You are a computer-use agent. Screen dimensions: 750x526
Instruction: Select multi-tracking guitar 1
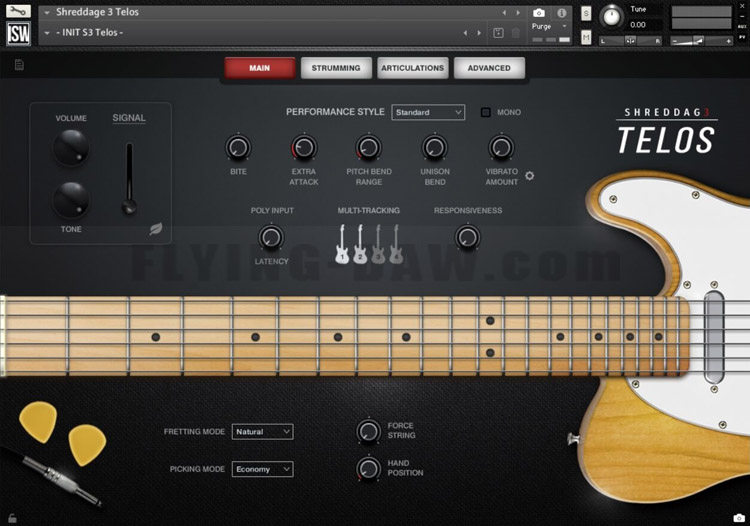coord(342,244)
